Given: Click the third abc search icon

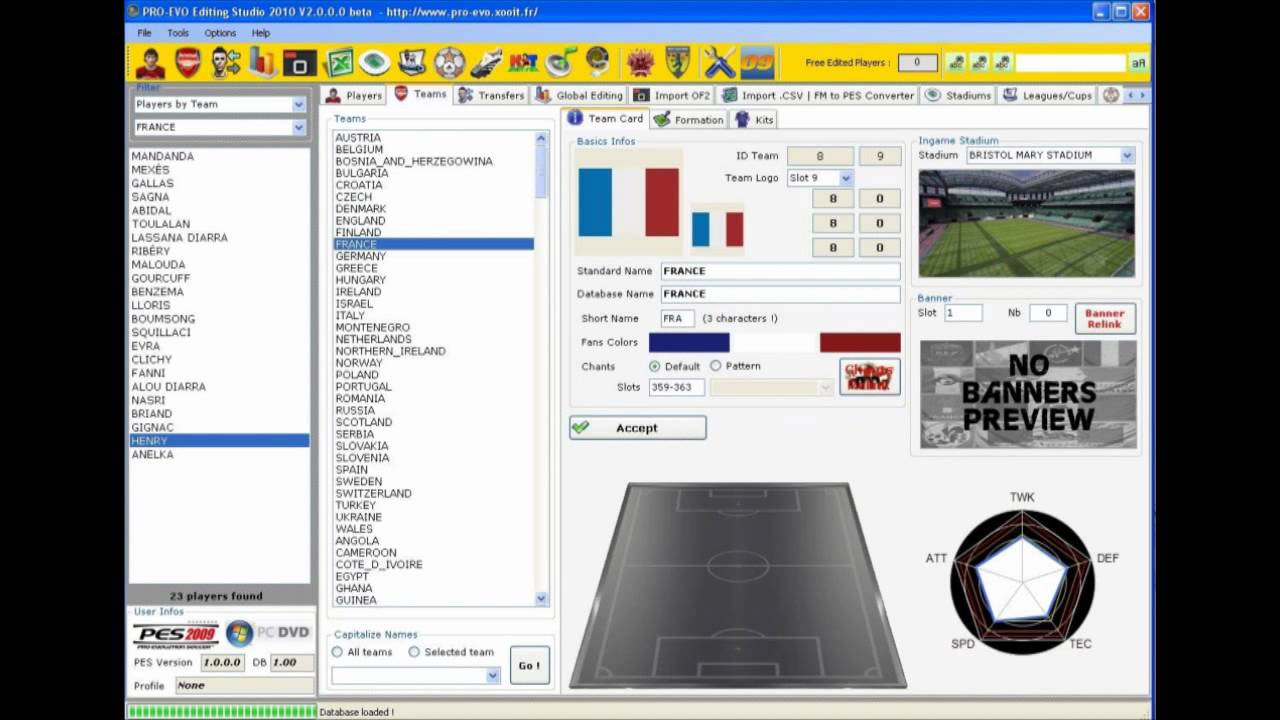Looking at the screenshot, I should pyautogui.click(x=1003, y=63).
